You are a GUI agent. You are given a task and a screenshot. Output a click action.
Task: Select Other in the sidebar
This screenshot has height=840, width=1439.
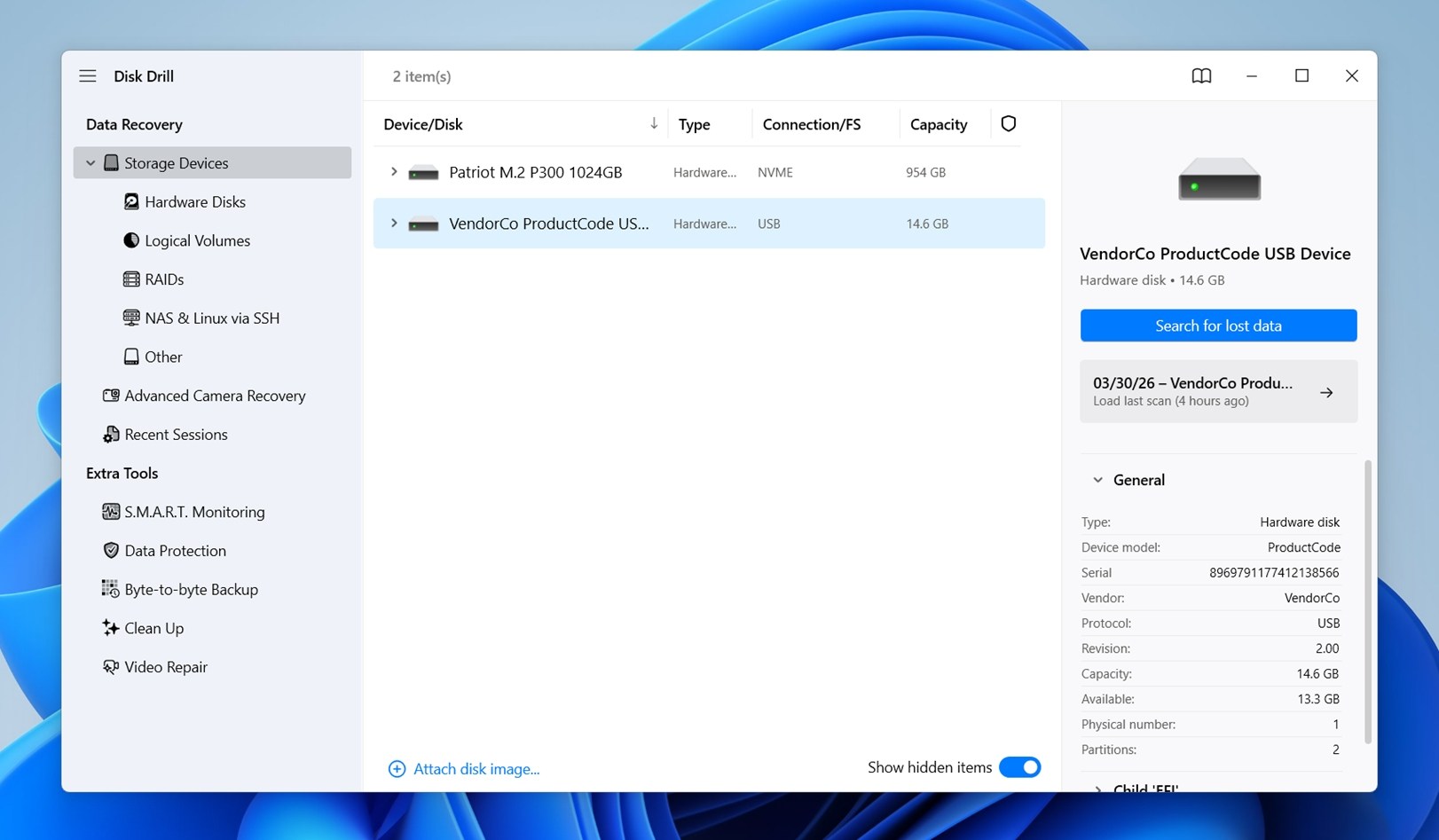pyautogui.click(x=163, y=357)
